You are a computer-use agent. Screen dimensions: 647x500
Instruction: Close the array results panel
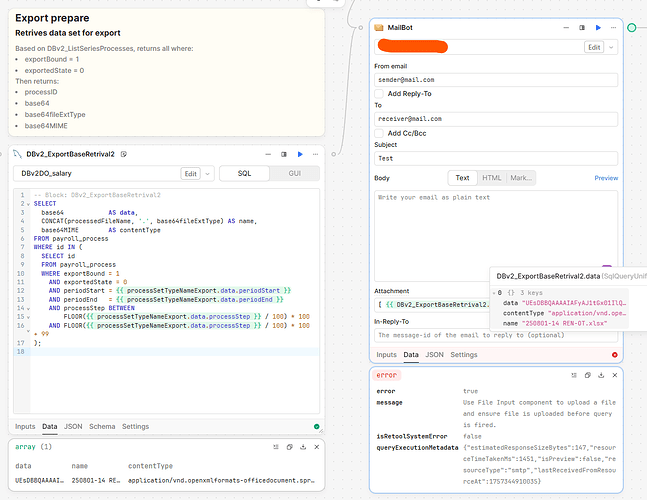point(316,445)
